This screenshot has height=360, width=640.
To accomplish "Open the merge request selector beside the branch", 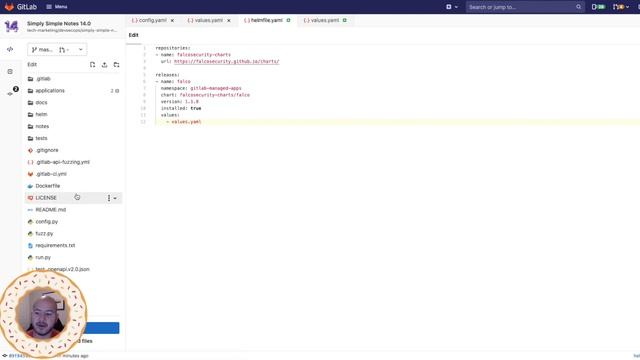I will click(x=64, y=49).
